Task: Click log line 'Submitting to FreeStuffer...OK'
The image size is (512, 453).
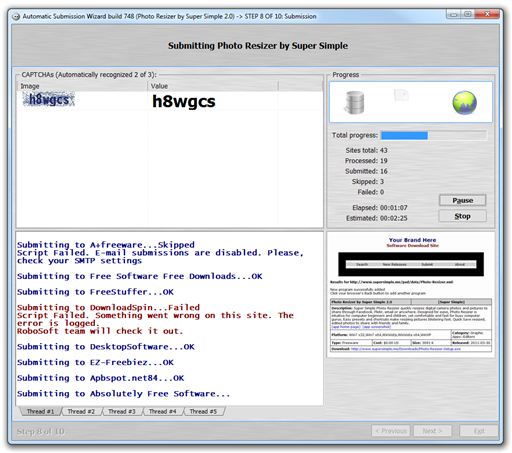Action: click(x=95, y=292)
